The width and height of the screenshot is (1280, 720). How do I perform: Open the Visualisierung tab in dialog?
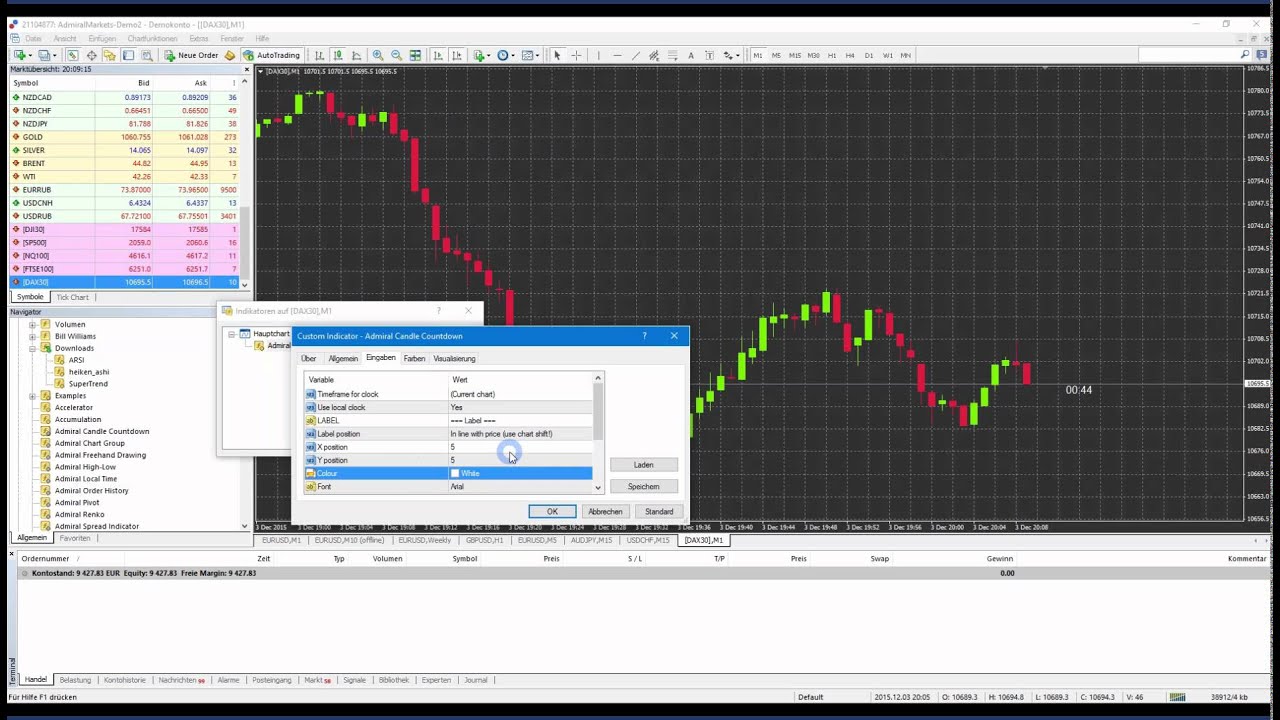(x=455, y=358)
